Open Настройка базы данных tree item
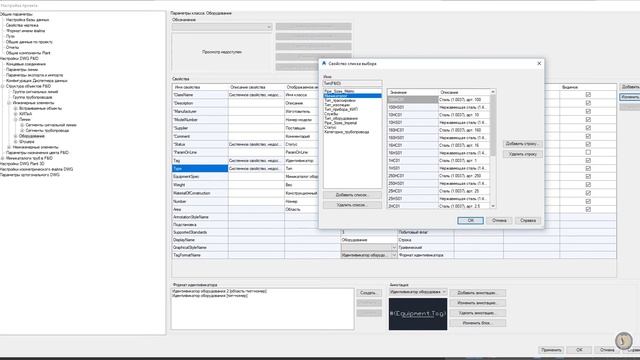 (x=27, y=20)
